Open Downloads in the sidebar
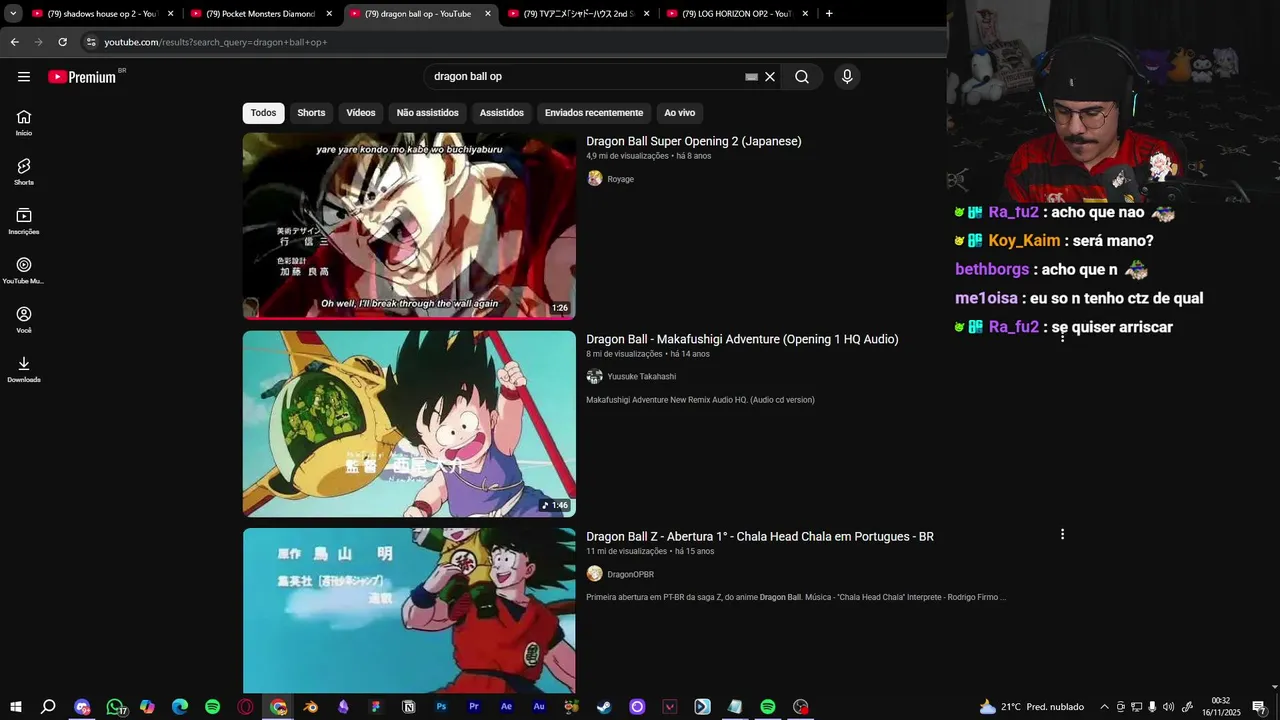The width and height of the screenshot is (1280, 720). click(x=24, y=369)
